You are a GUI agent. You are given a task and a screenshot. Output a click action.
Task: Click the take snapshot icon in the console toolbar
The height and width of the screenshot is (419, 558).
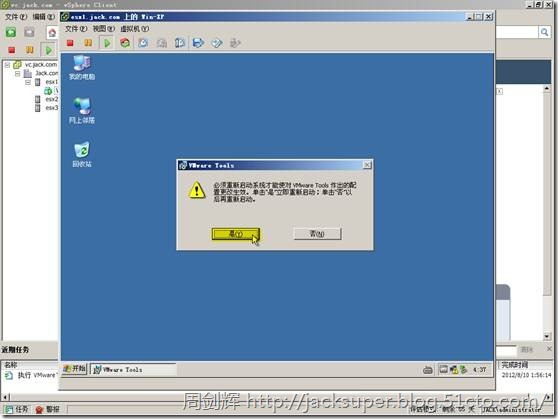143,43
